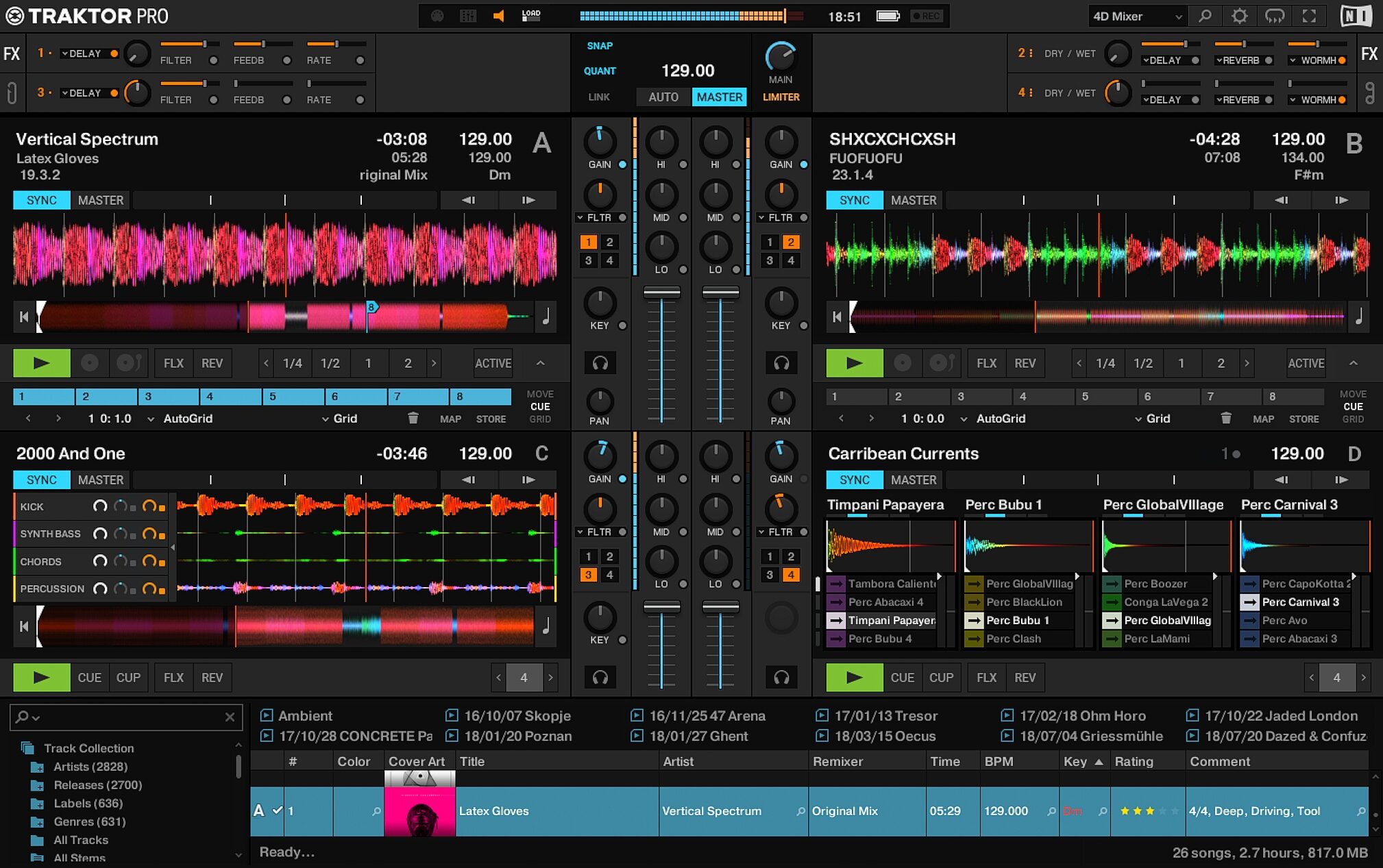Switch Deck B panel to GRID
This screenshot has width=1383, height=868.
point(1353,419)
